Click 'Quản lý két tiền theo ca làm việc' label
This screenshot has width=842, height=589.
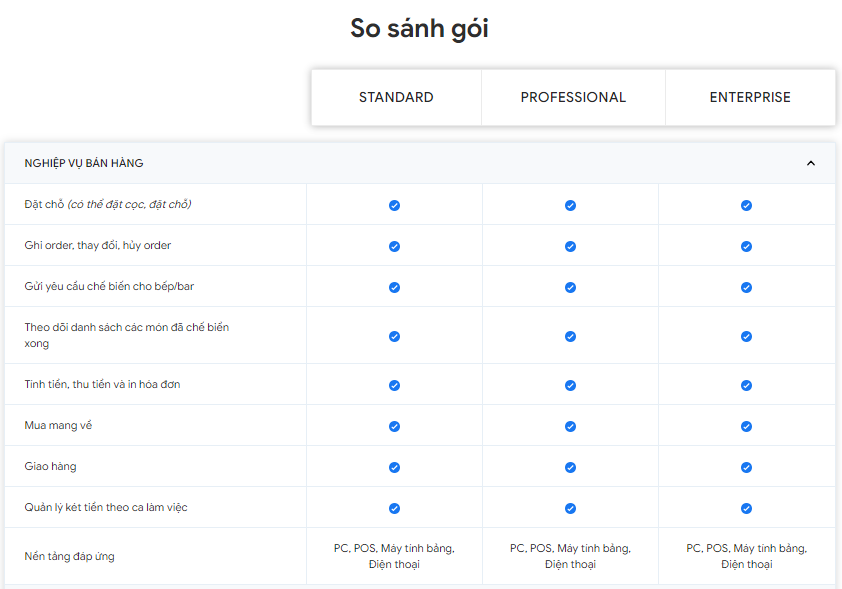106,507
